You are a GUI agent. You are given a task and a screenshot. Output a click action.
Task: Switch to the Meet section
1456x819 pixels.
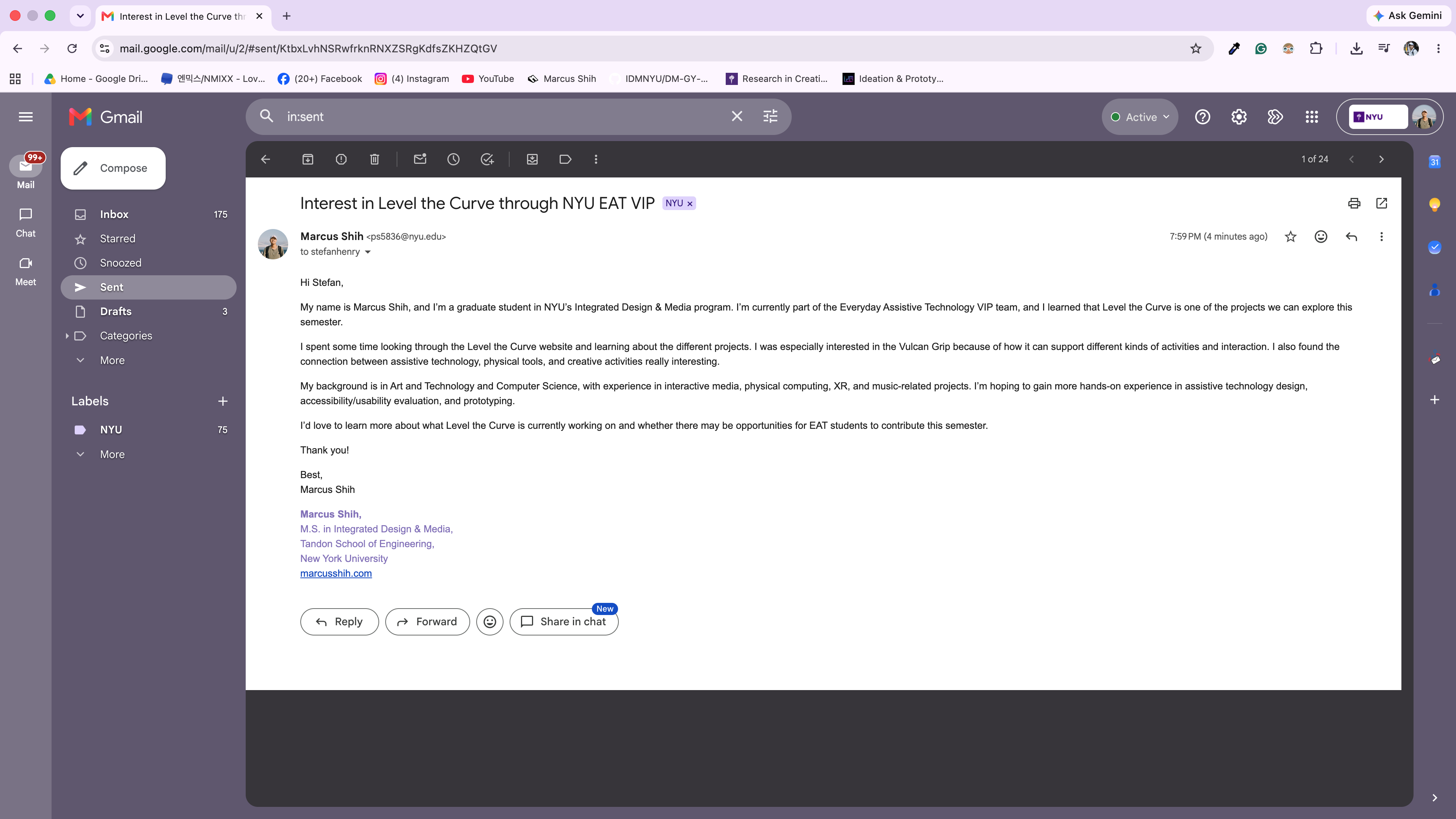25,271
